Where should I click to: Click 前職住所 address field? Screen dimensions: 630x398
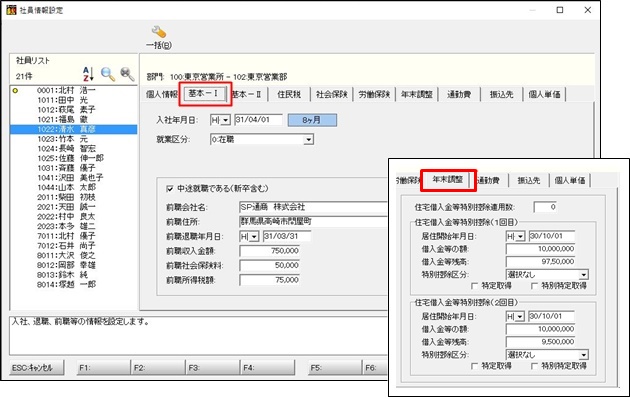(x=313, y=222)
